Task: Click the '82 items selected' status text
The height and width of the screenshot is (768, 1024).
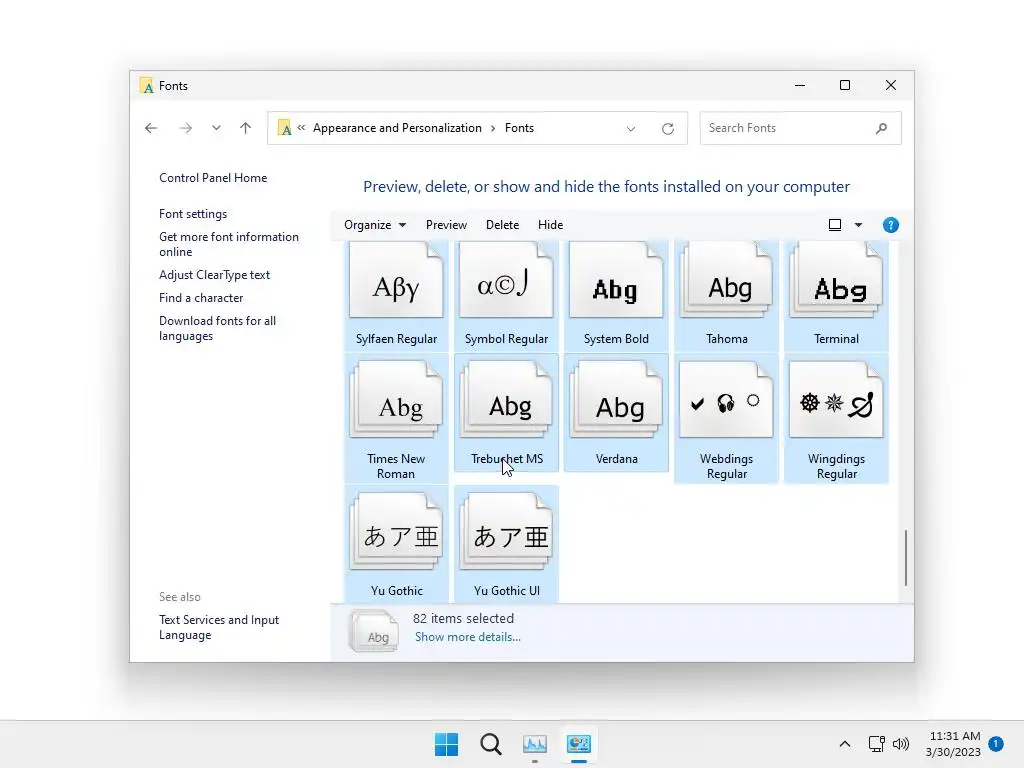Action: 463,618
